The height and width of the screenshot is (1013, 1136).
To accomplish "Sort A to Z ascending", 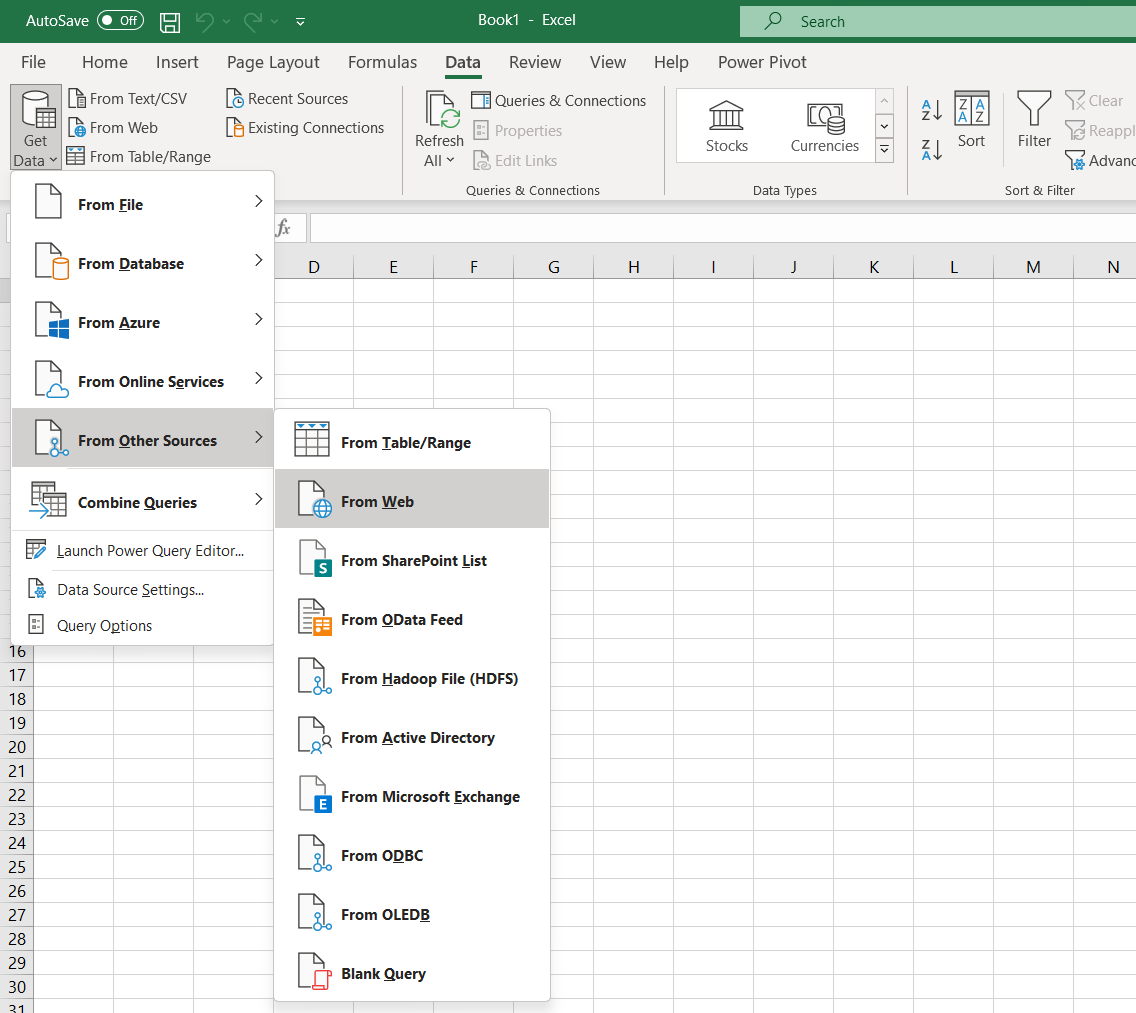I will tap(932, 110).
